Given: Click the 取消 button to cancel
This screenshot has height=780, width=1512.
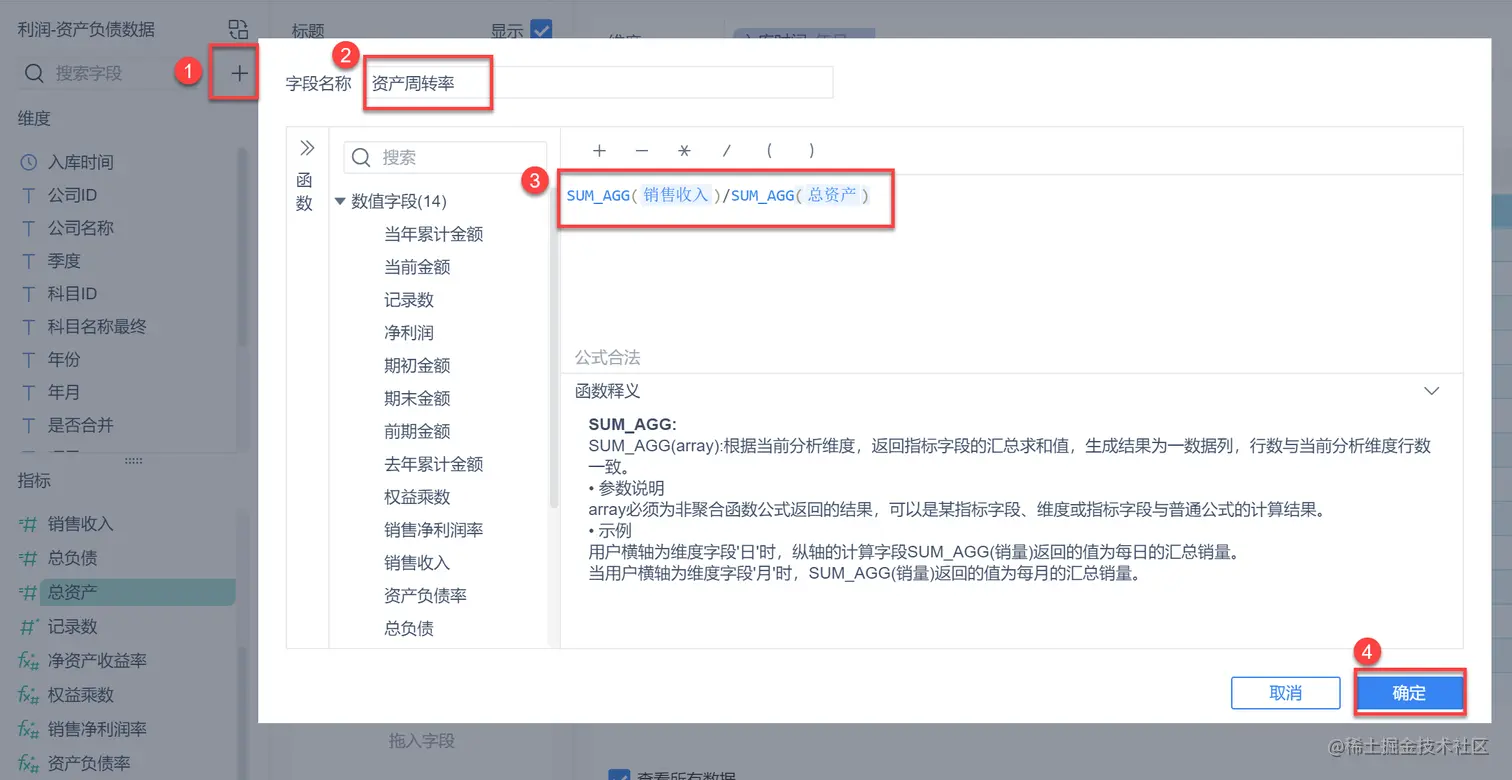Looking at the screenshot, I should [1285, 692].
